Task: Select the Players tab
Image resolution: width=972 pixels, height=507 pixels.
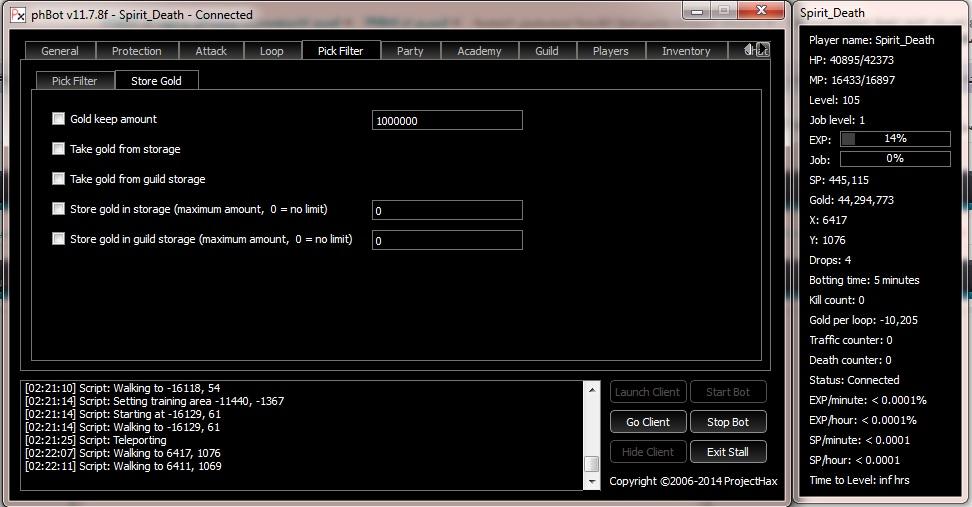Action: coord(611,51)
